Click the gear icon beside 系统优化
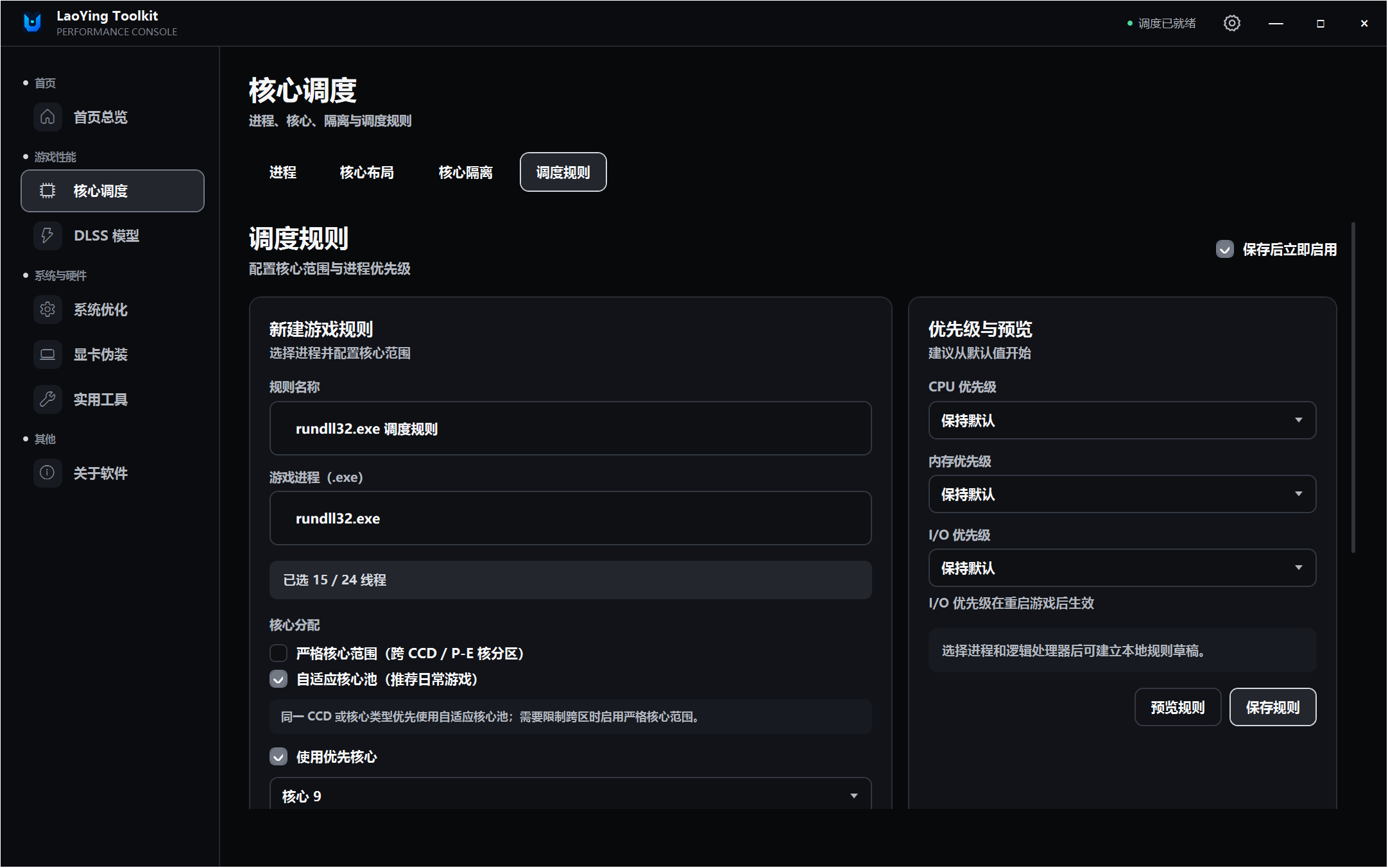Screen dimensions: 1388x868 (x=47, y=309)
